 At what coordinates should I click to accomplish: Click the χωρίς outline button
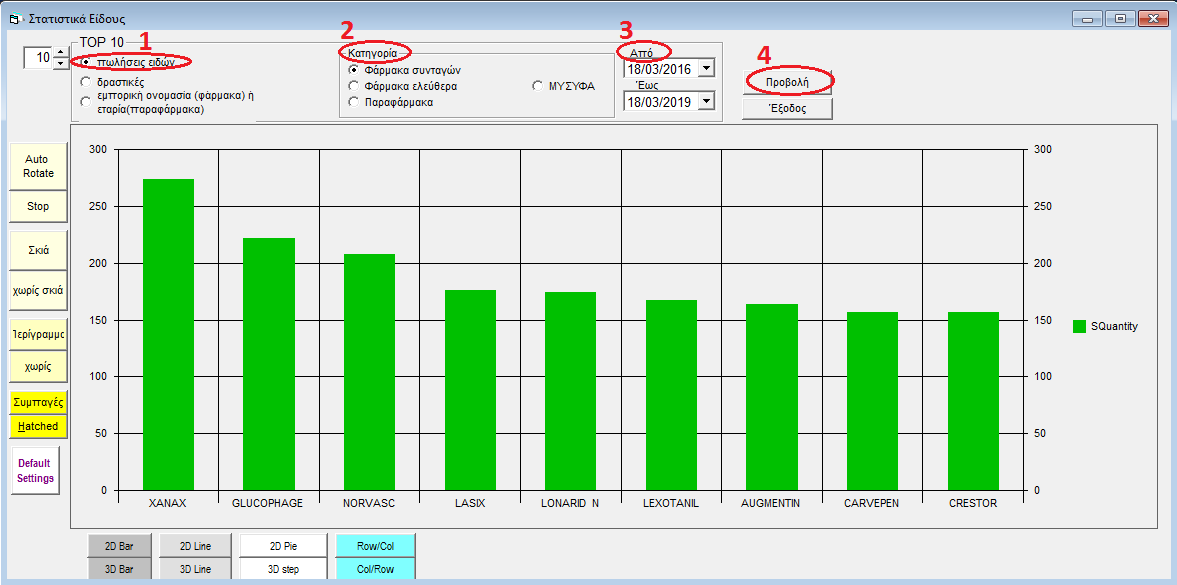pos(39,367)
